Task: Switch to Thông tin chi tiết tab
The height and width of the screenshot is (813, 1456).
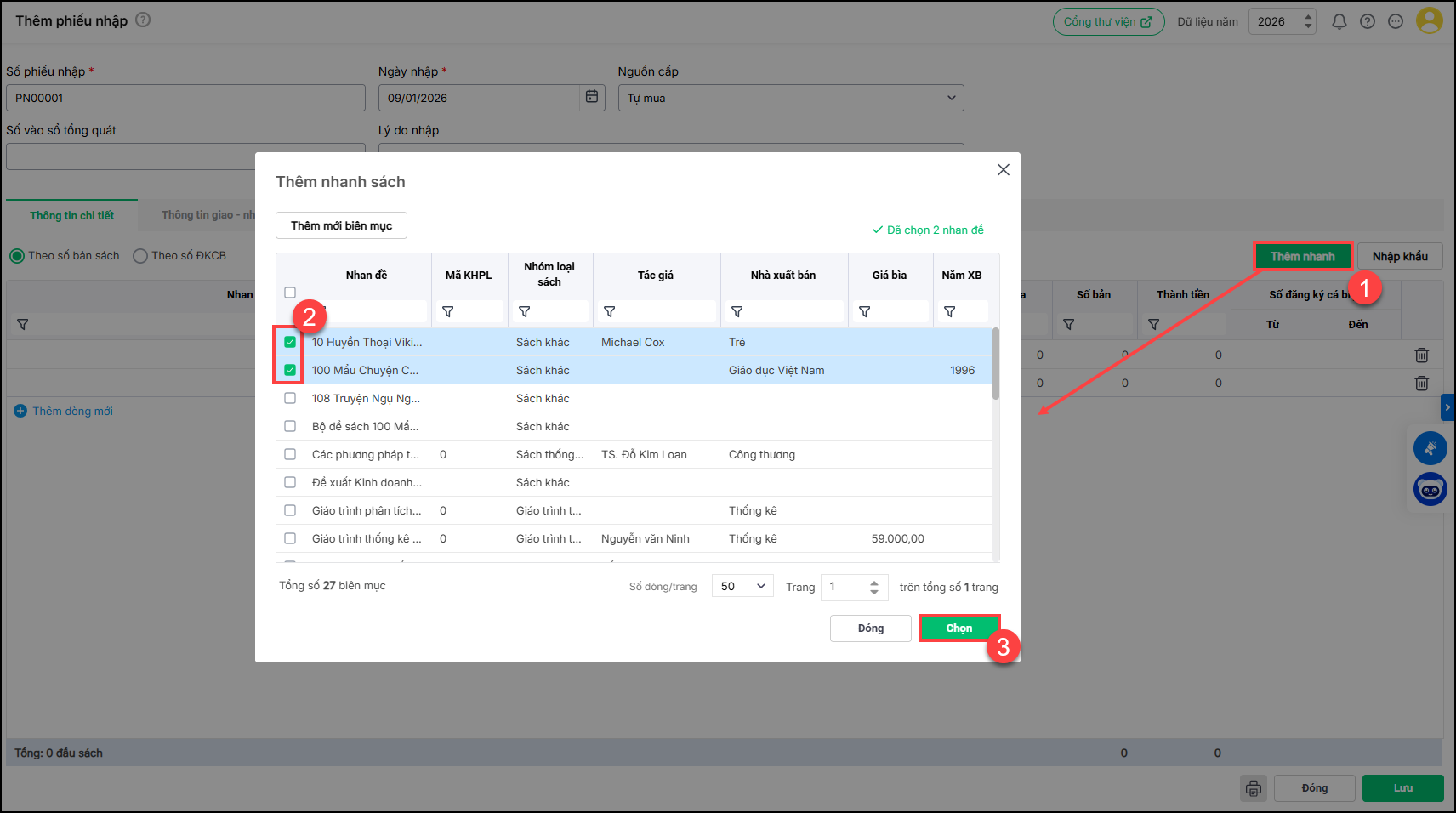Action: pyautogui.click(x=72, y=215)
